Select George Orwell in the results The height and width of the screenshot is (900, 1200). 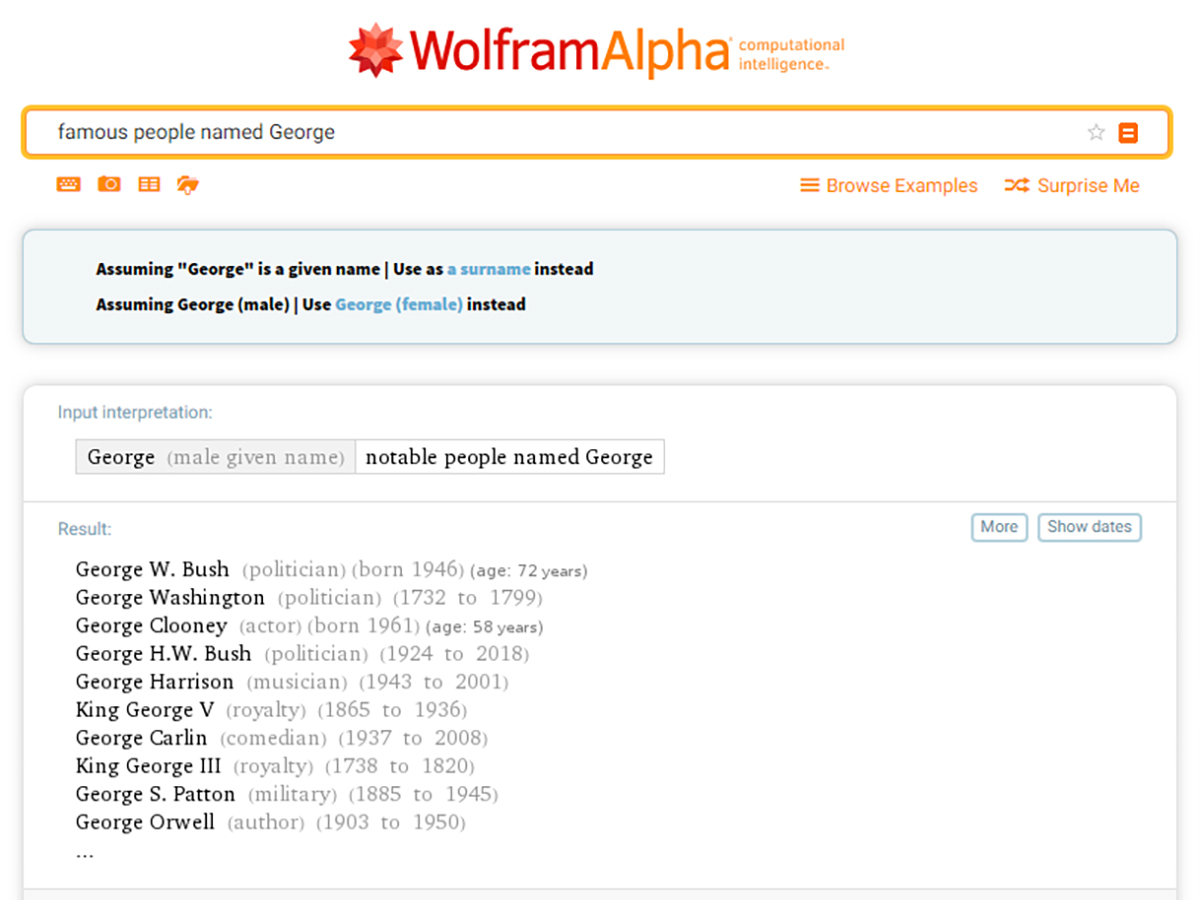pos(144,823)
